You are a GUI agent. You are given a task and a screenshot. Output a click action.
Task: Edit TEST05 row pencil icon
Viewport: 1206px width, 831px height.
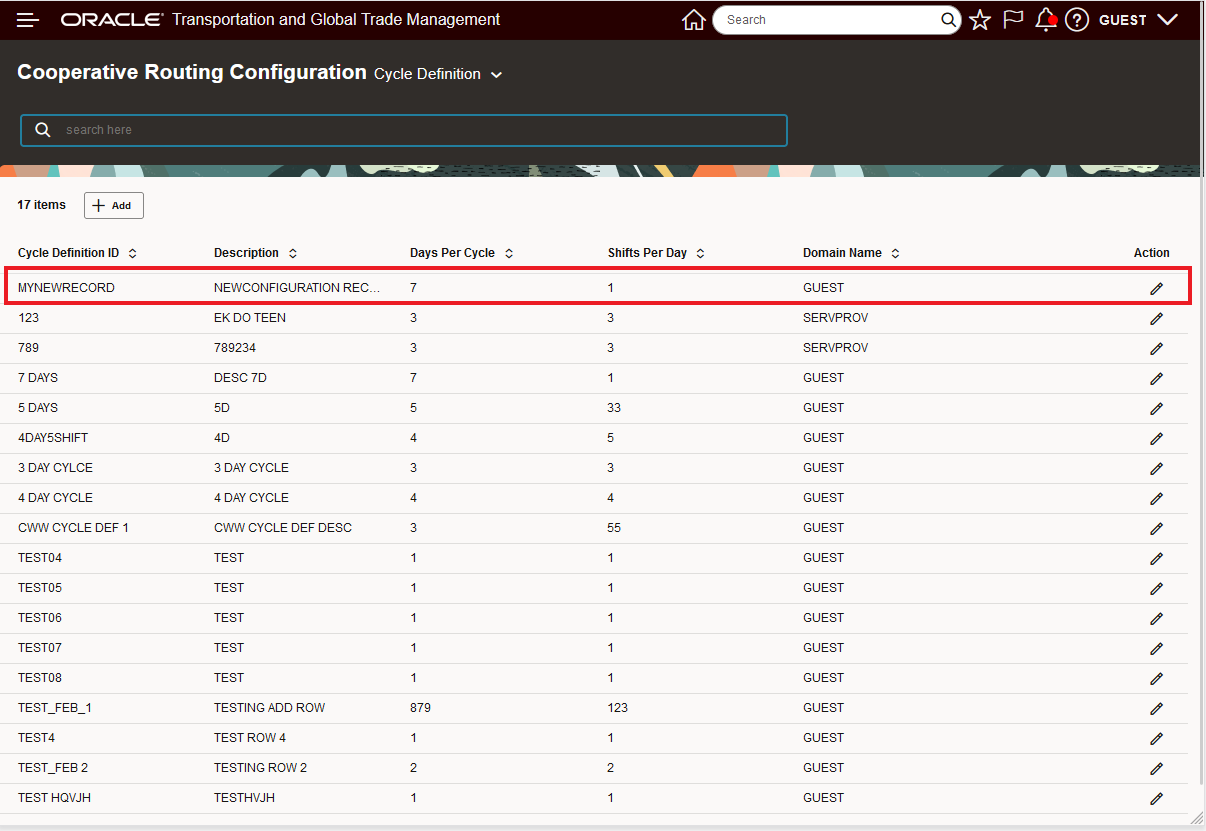[1157, 588]
